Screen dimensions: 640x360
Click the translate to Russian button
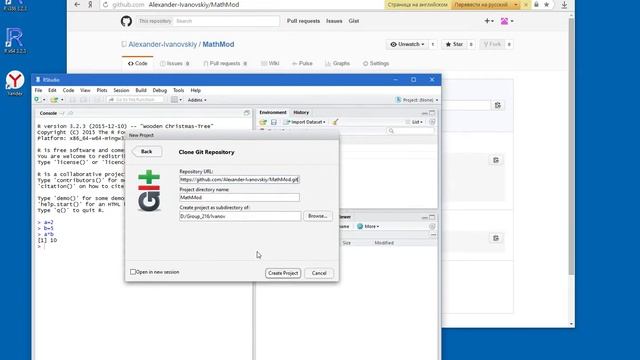coord(481,4)
